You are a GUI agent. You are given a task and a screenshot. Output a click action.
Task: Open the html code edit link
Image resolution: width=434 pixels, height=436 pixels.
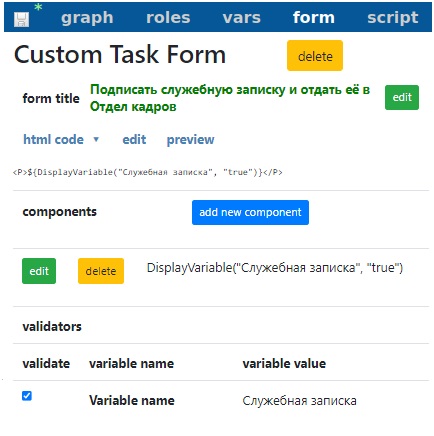click(134, 139)
